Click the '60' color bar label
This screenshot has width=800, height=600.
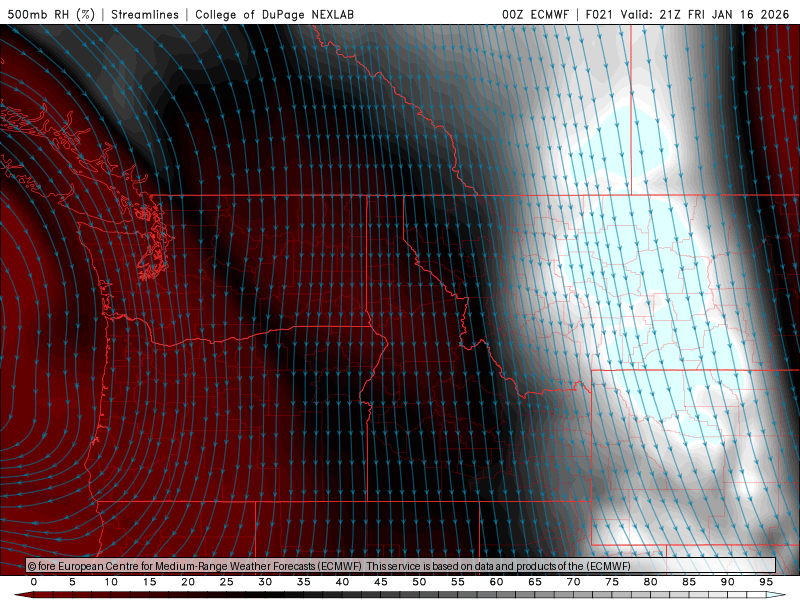click(496, 582)
